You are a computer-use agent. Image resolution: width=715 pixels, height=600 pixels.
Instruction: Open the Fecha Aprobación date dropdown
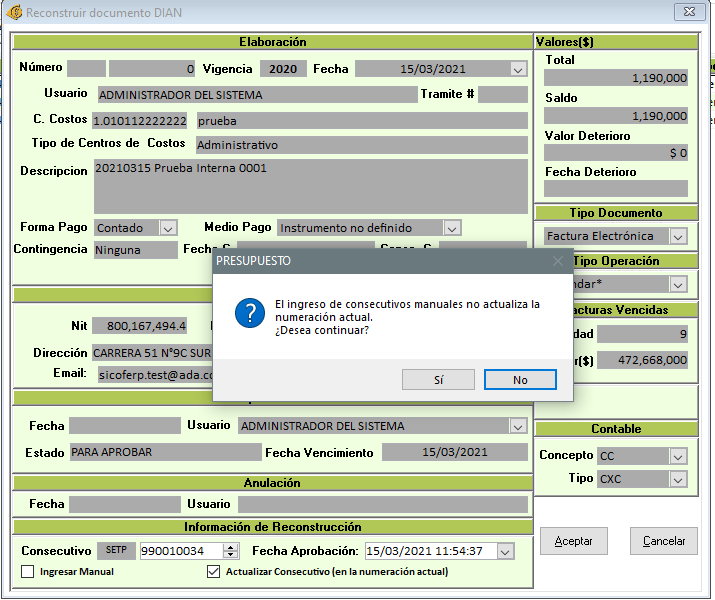504,551
